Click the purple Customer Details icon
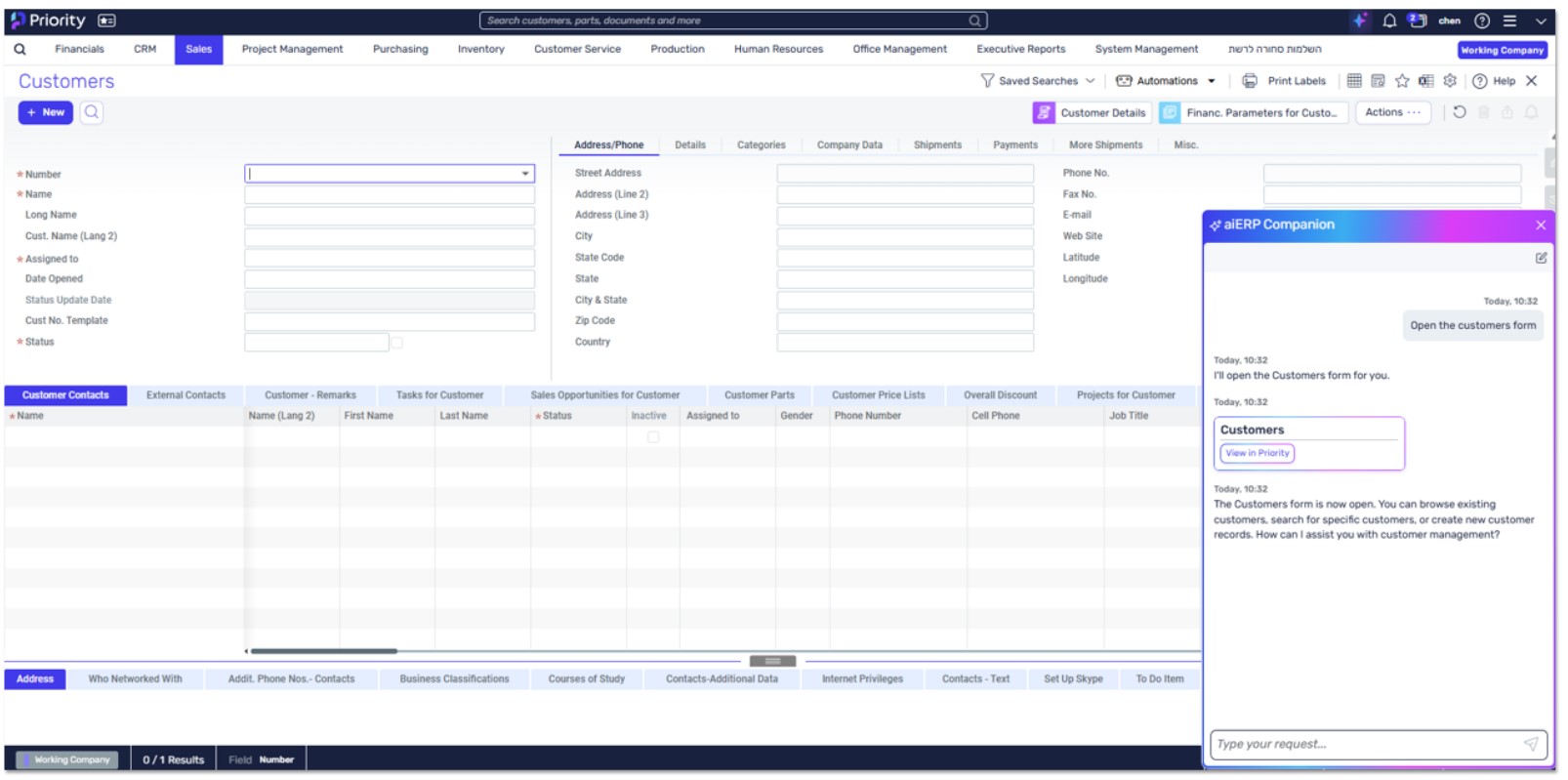Image resolution: width=1568 pixels, height=780 pixels. (1044, 113)
